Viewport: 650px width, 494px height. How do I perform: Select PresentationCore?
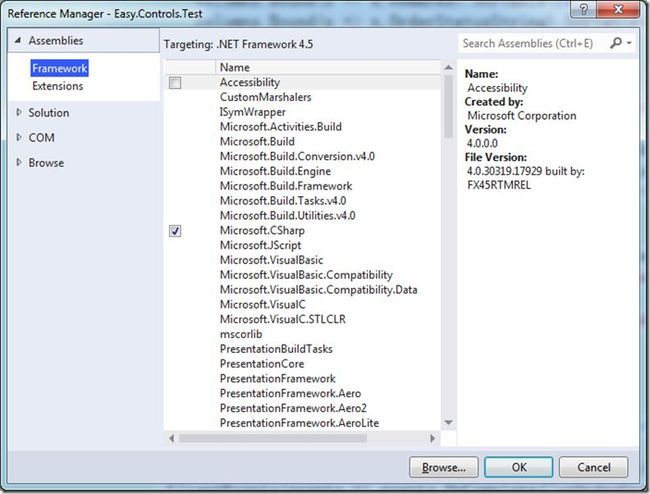pyautogui.click(x=262, y=363)
